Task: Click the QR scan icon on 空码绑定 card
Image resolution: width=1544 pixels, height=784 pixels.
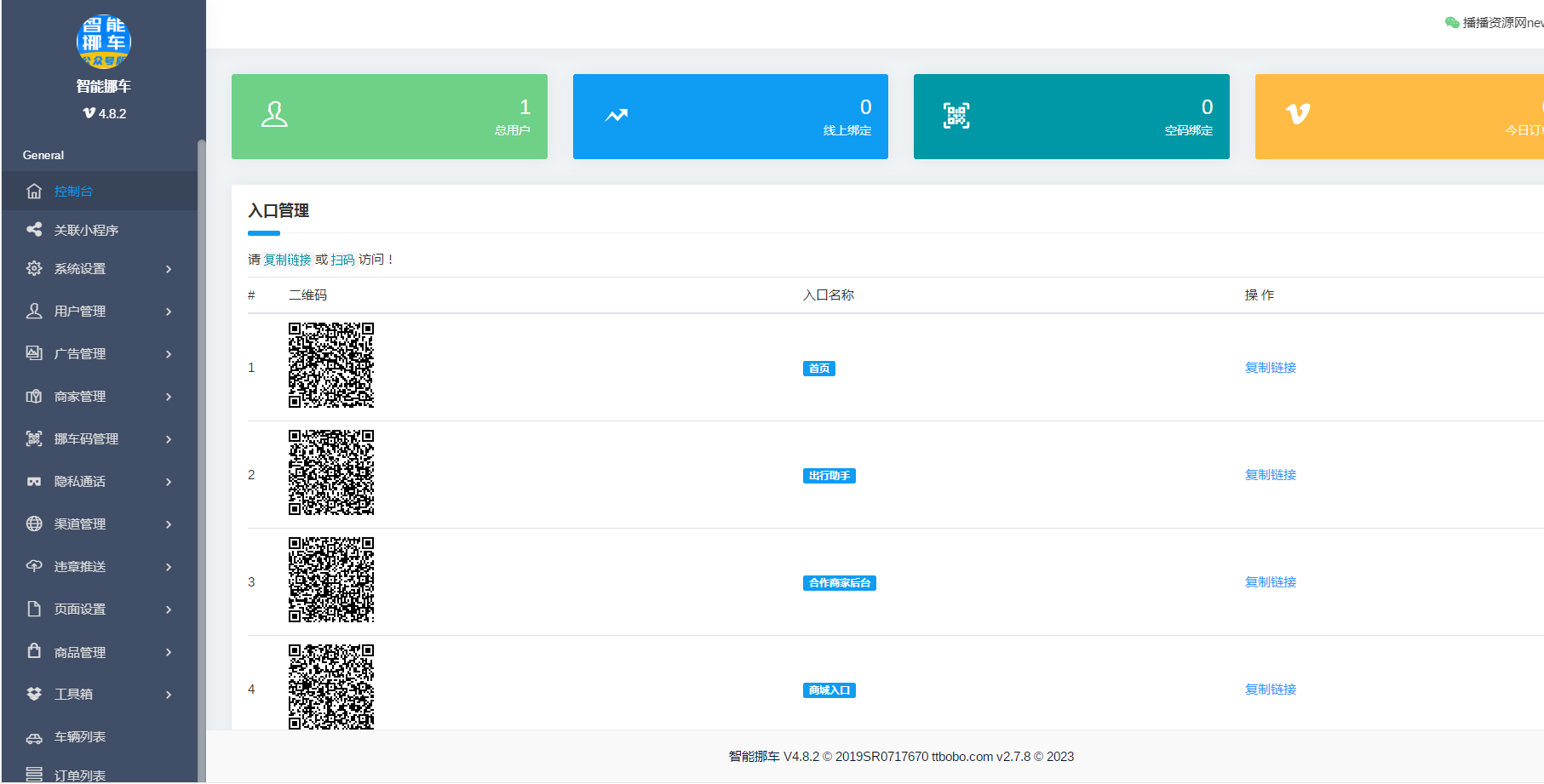Action: [956, 116]
